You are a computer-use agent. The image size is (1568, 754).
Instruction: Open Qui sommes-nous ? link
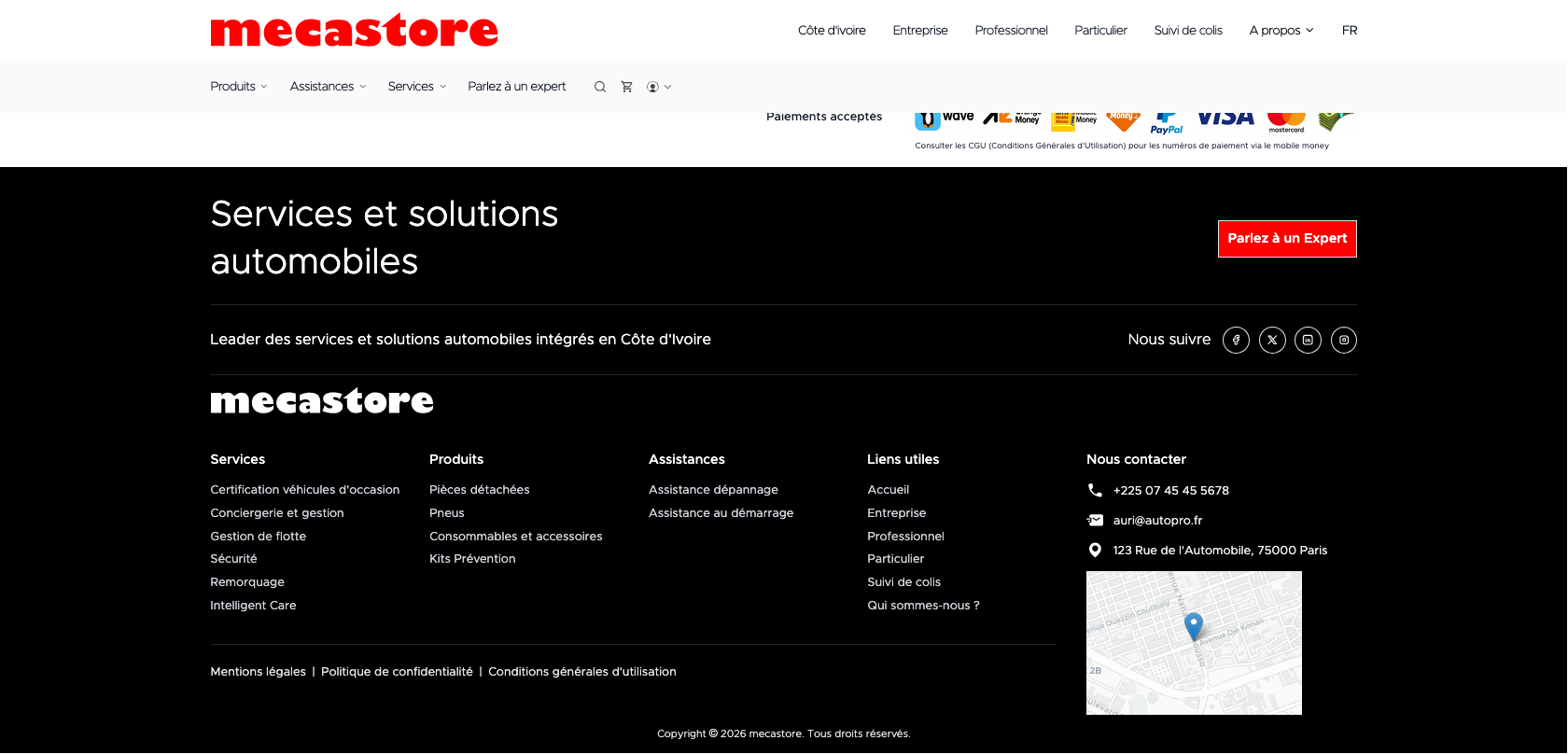click(x=924, y=606)
